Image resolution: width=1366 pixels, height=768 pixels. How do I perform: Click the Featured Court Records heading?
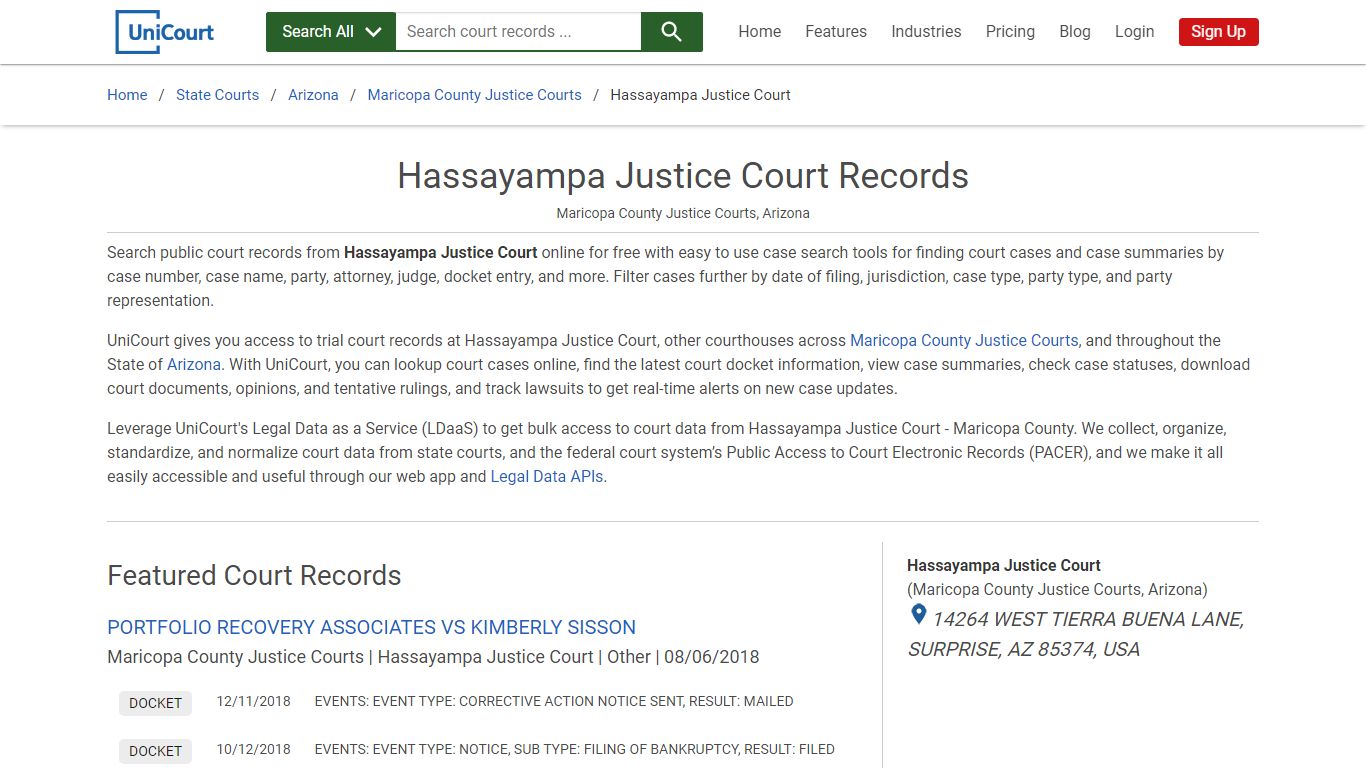[254, 576]
